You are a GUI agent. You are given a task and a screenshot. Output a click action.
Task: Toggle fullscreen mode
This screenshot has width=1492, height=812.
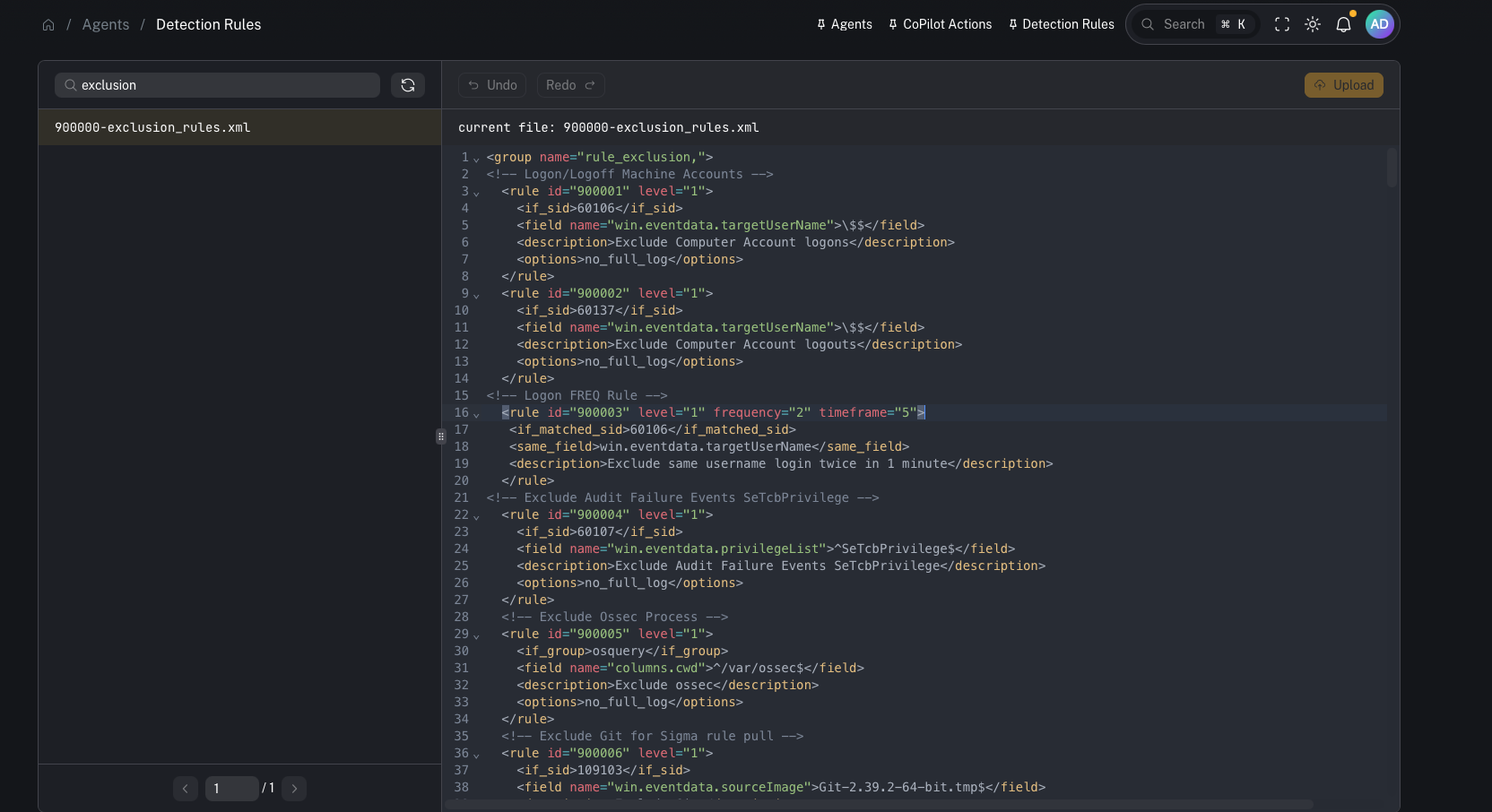[x=1281, y=24]
